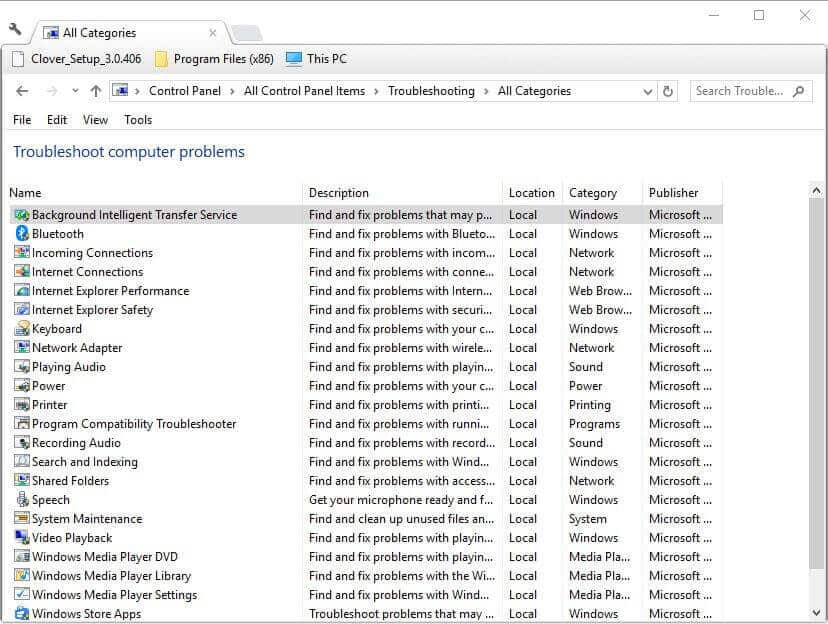The width and height of the screenshot is (828, 624).
Task: Open the Video Playback troubleshooter icon
Action: click(x=22, y=537)
